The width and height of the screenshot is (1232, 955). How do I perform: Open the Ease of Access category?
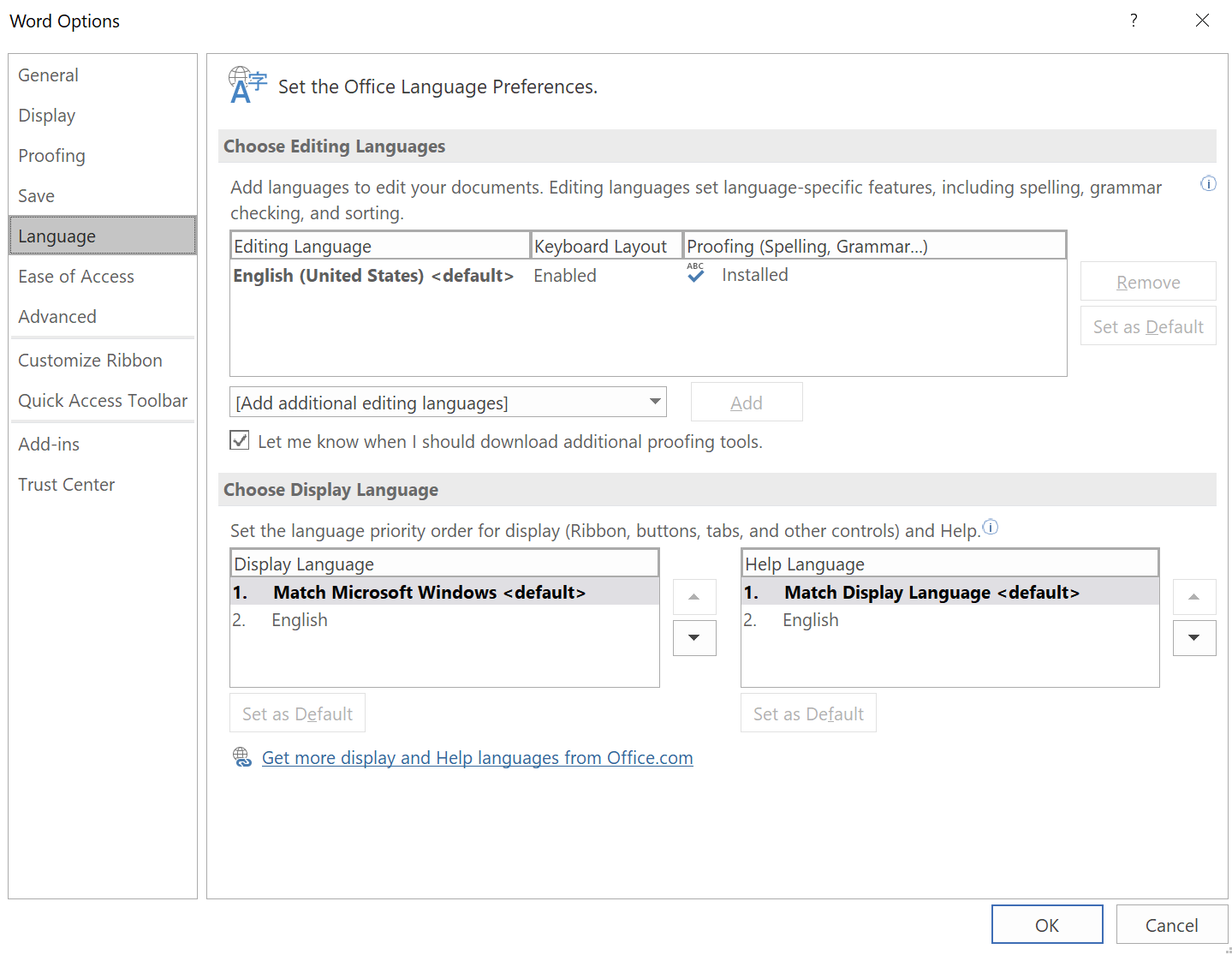[103, 277]
